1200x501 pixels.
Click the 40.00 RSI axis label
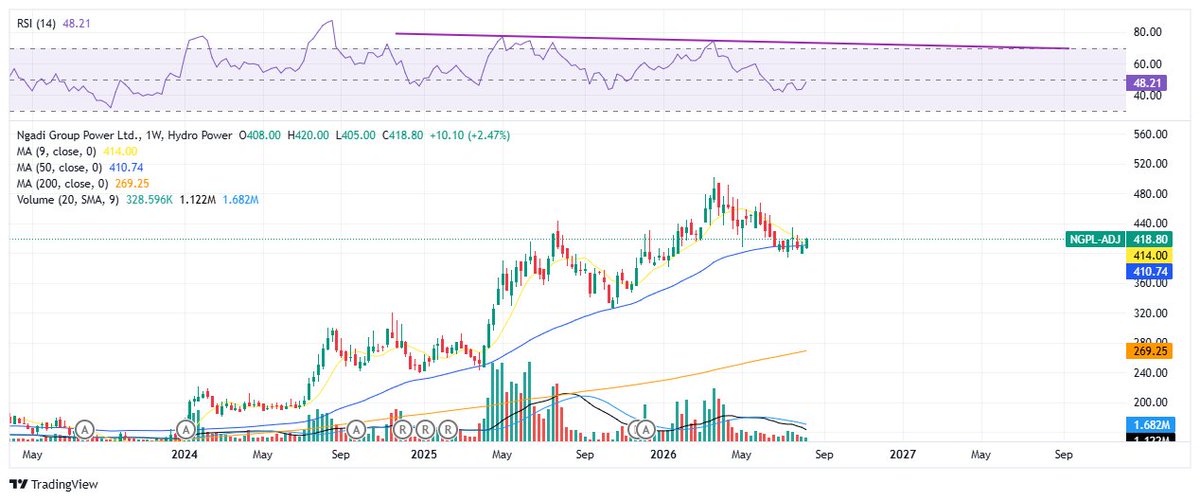[1148, 96]
